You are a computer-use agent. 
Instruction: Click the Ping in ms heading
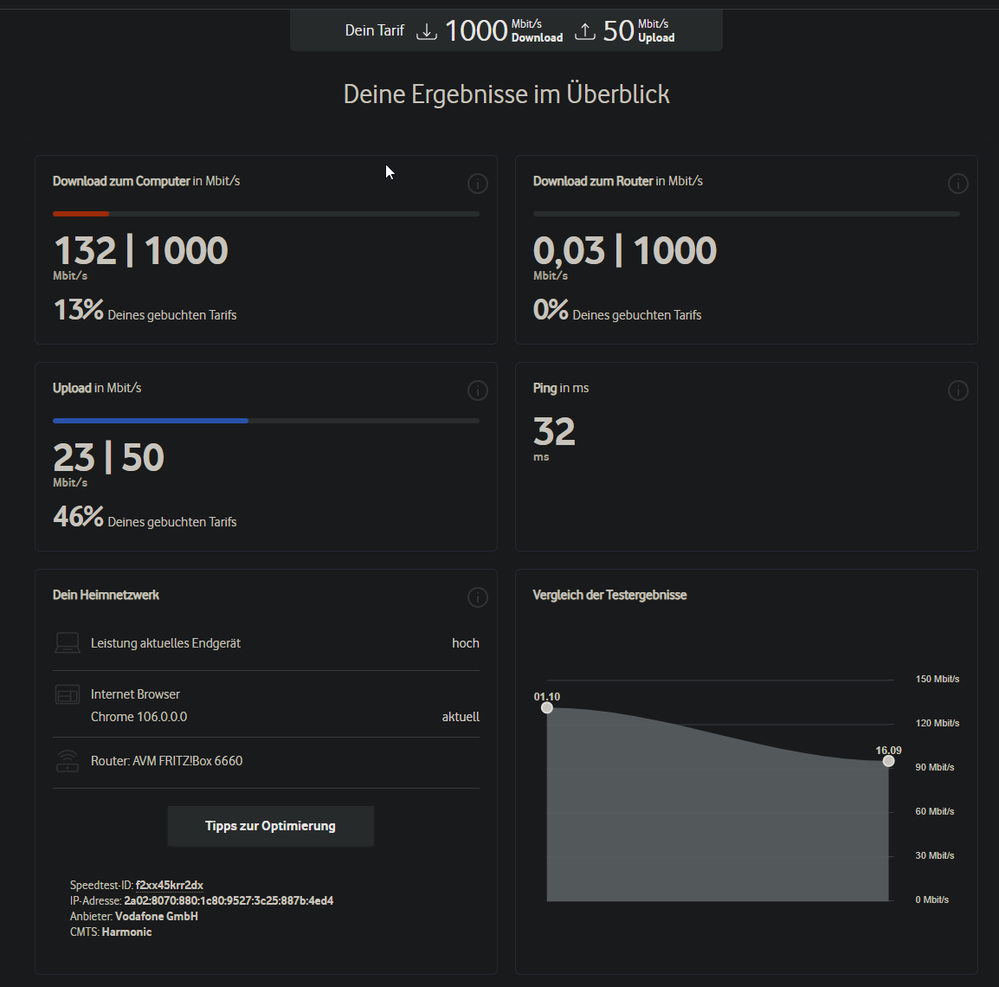(x=561, y=388)
